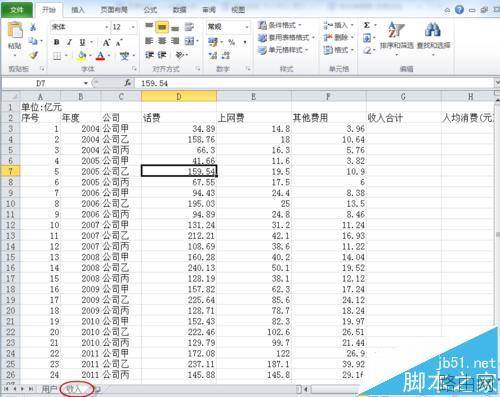Switch to the Page Layout (页面布局) tab
This screenshot has width=500, height=397.
point(114,10)
